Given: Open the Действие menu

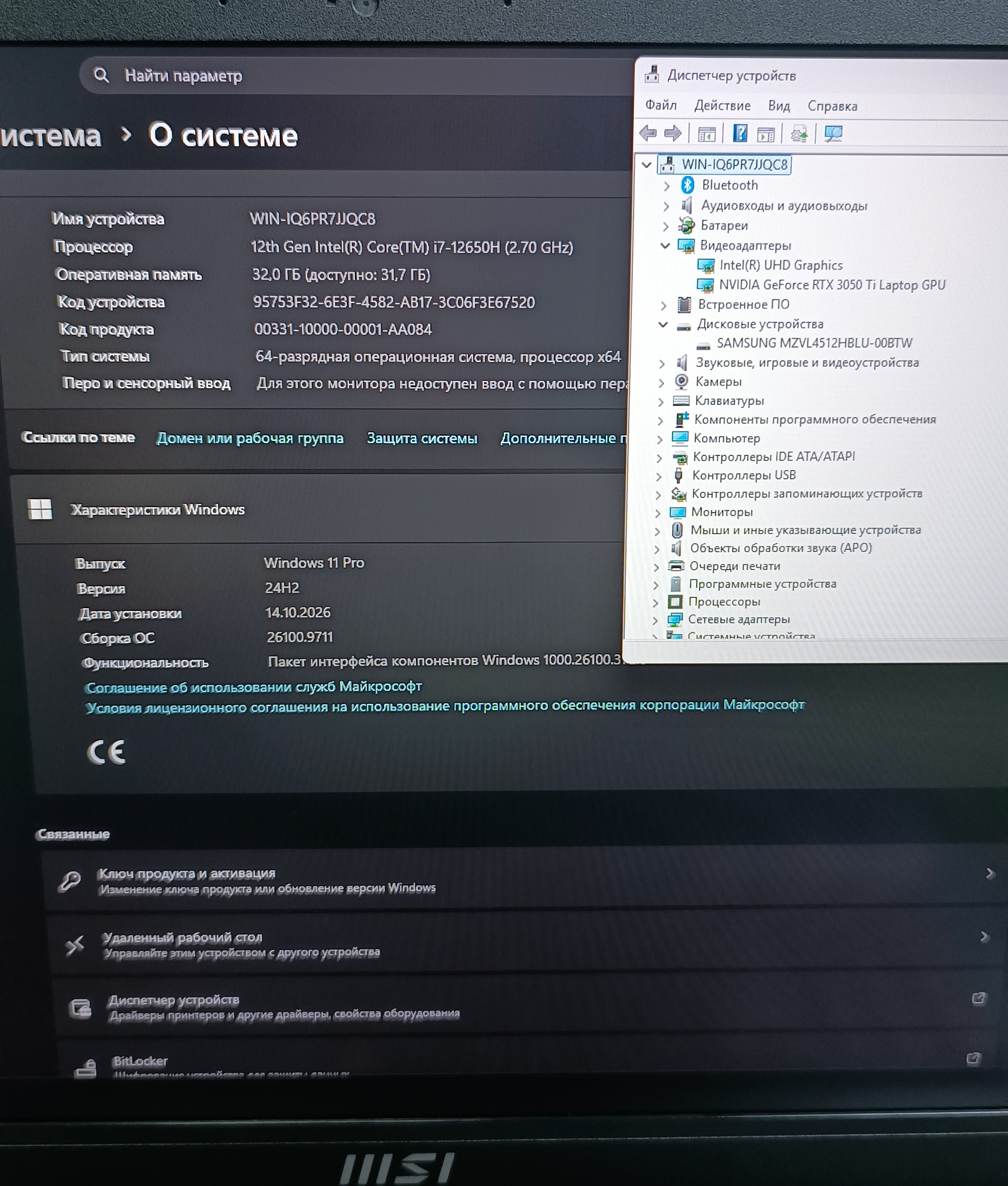Looking at the screenshot, I should pos(722,106).
